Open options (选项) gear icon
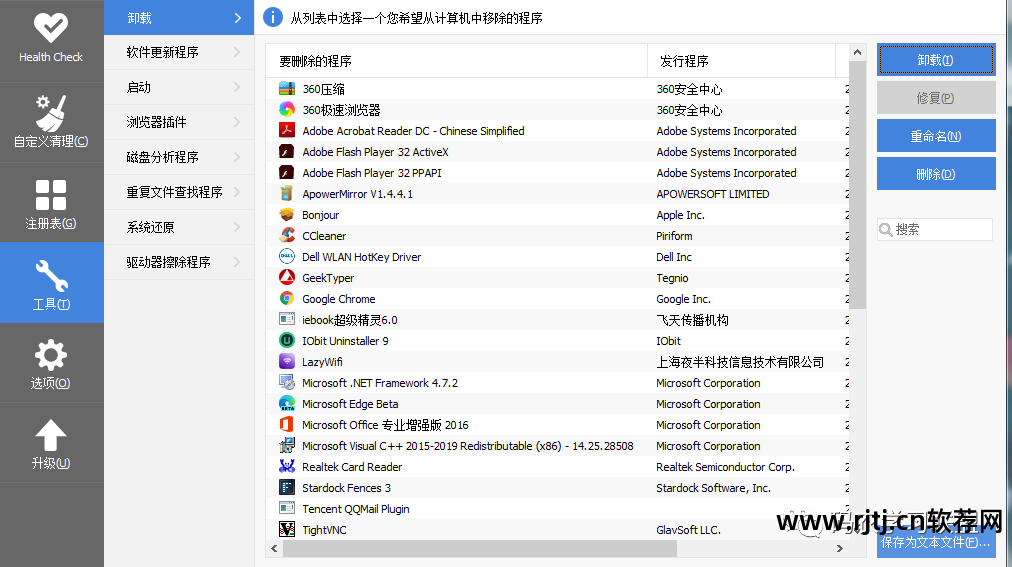This screenshot has height=567, width=1012. (x=51, y=355)
